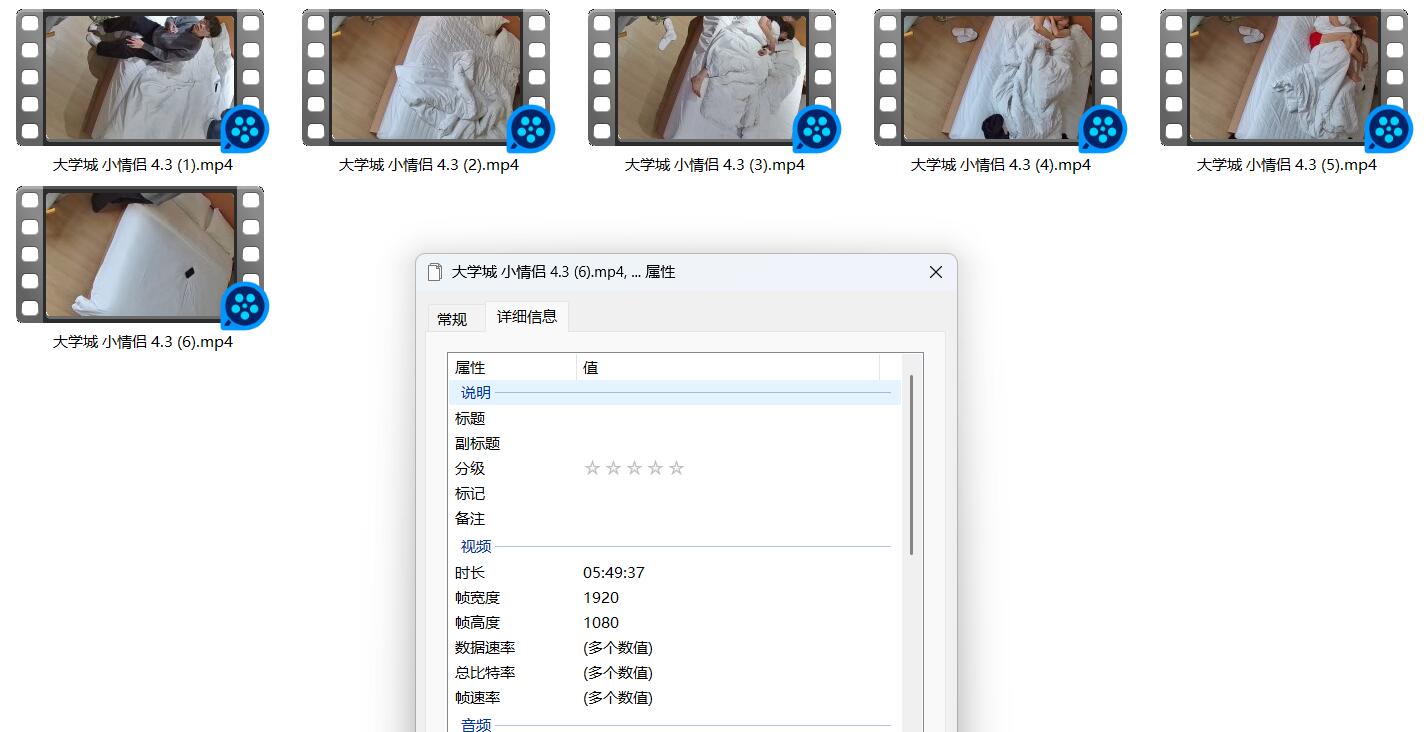Click the 属性 column header
The height and width of the screenshot is (732, 1426).
pyautogui.click(x=512, y=368)
